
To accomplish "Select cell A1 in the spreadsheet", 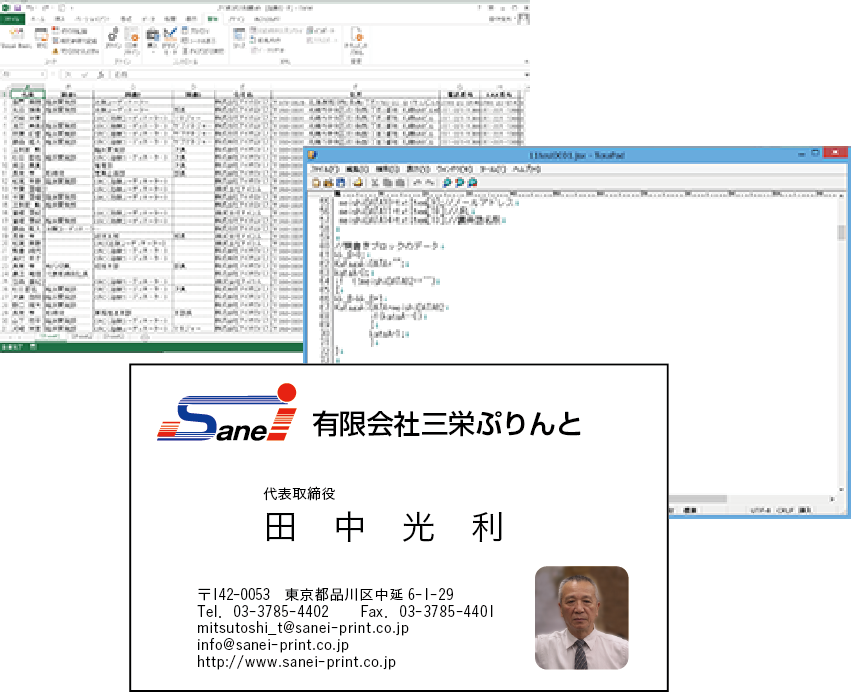I will (26, 94).
